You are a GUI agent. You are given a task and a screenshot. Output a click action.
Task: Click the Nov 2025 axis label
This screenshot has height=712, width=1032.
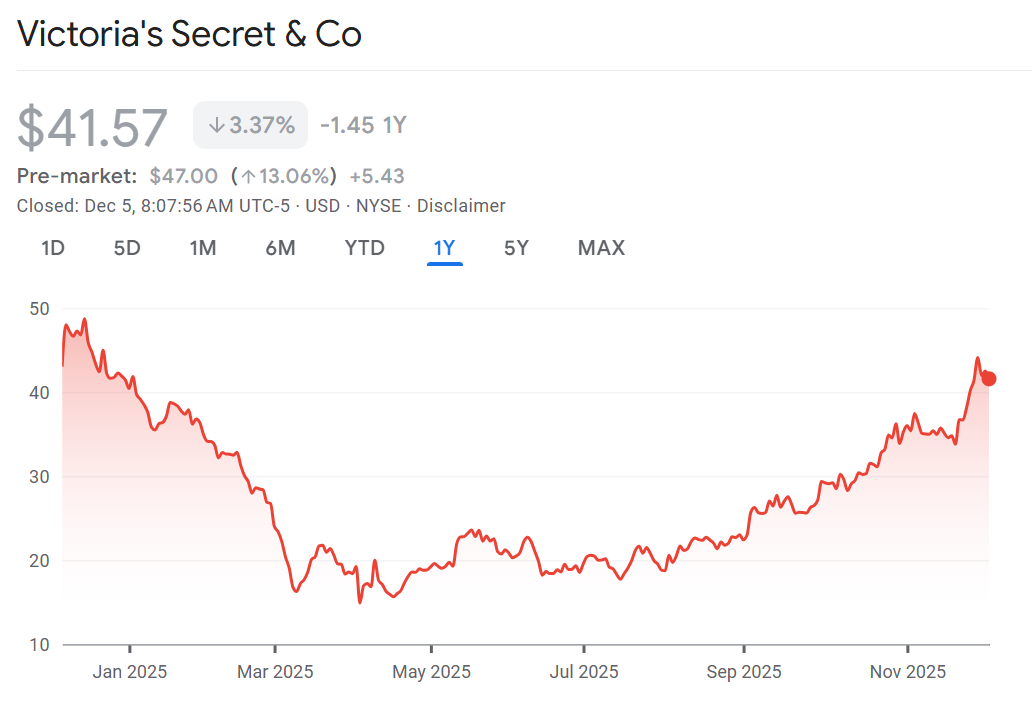click(x=907, y=672)
